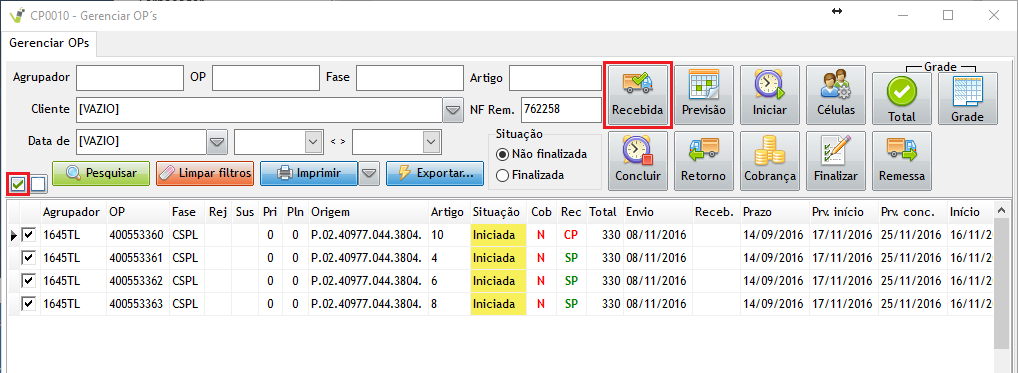
Task: Uncheck the row for OP 400553360
Action: 29,235
